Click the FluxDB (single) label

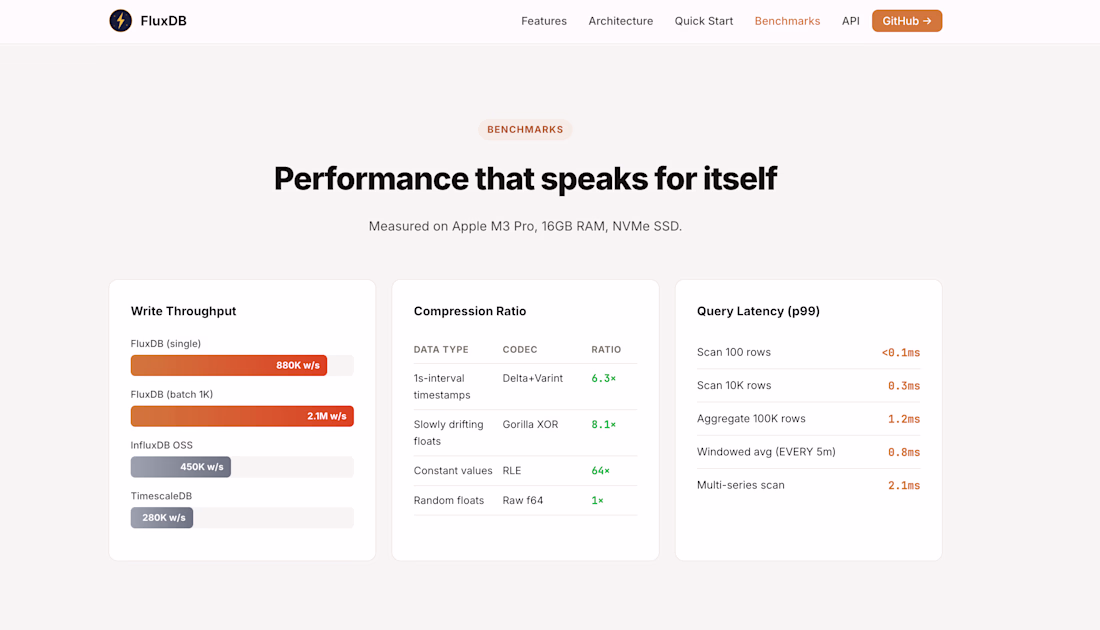coord(166,343)
